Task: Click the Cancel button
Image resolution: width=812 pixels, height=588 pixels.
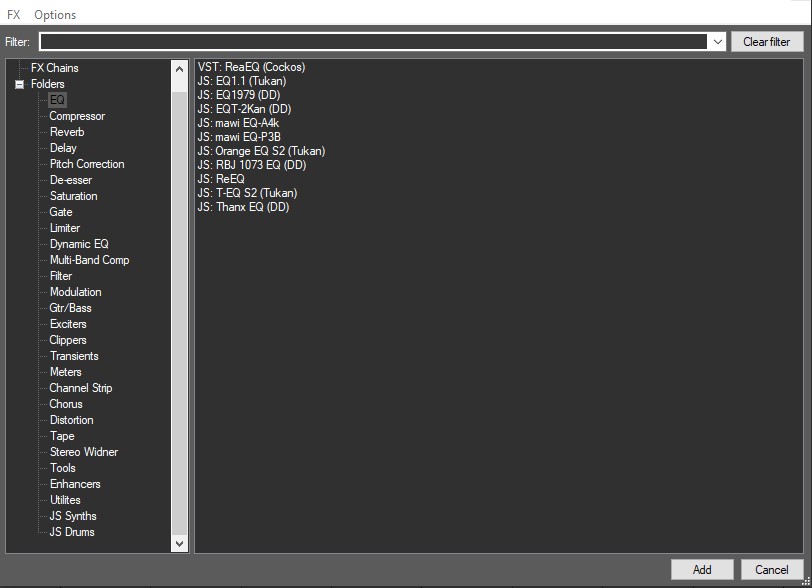Action: [771, 569]
